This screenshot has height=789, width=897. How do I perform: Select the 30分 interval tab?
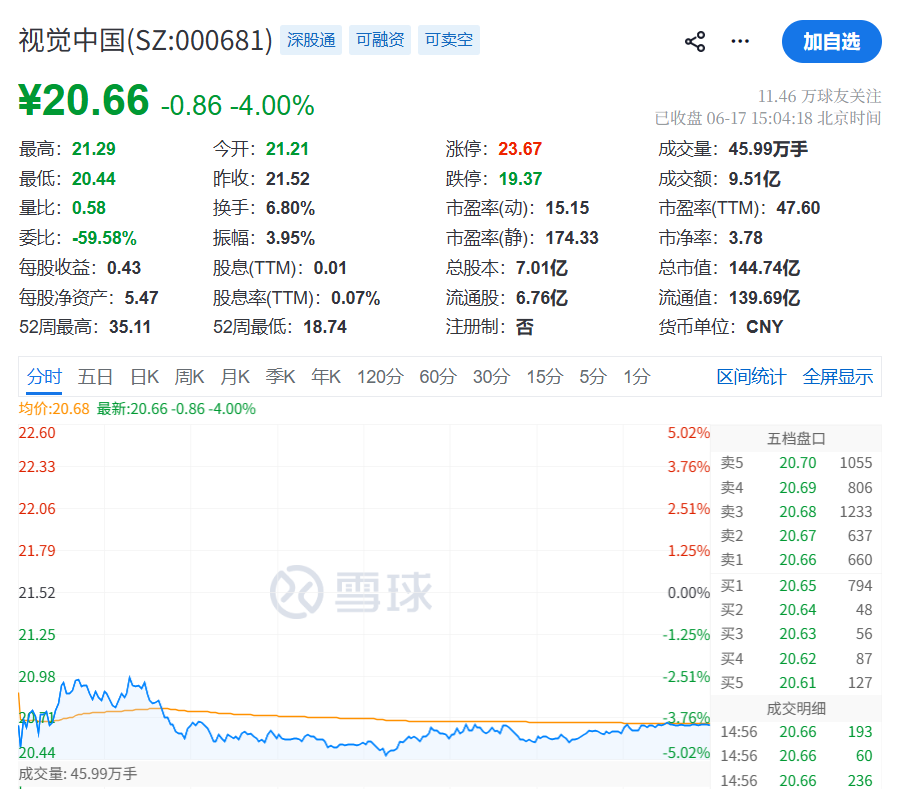click(491, 377)
